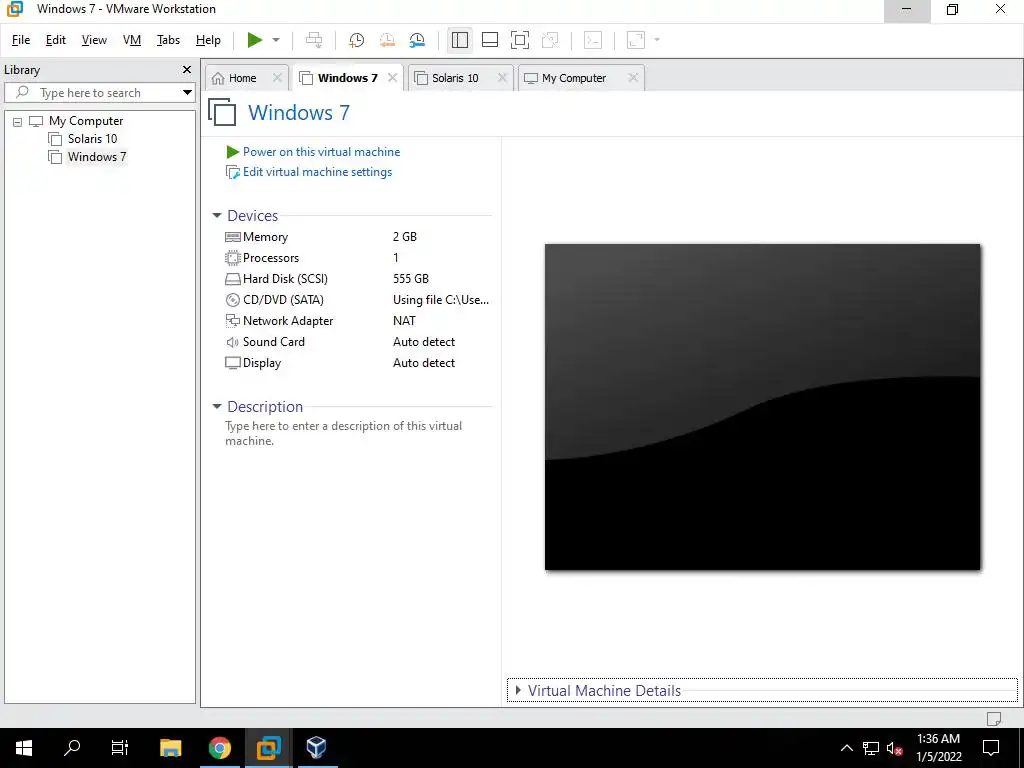This screenshot has height=768, width=1024.
Task: Click the muted volume tray icon
Action: point(894,748)
